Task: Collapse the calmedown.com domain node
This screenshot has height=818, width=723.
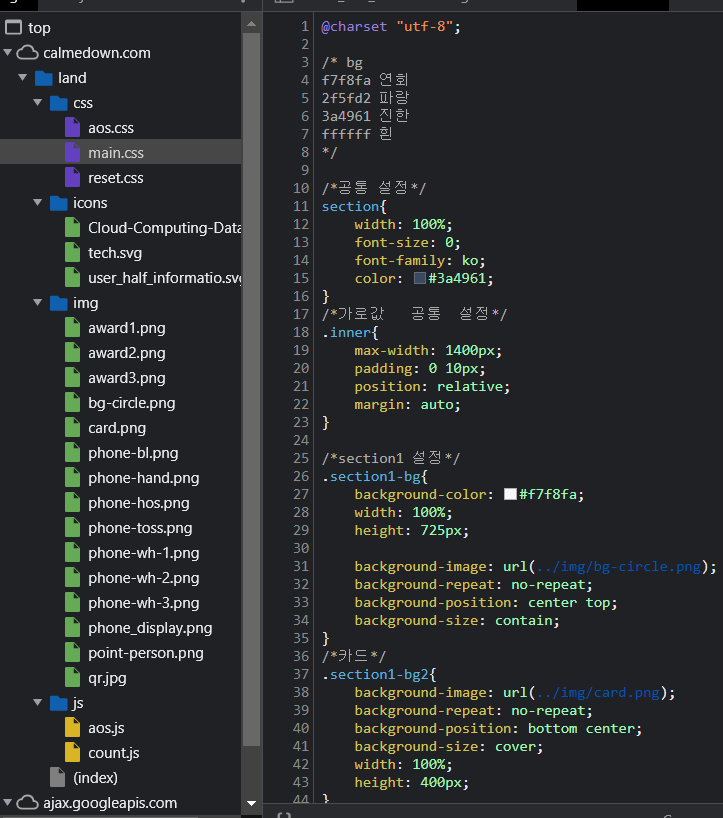Action: 7,52
